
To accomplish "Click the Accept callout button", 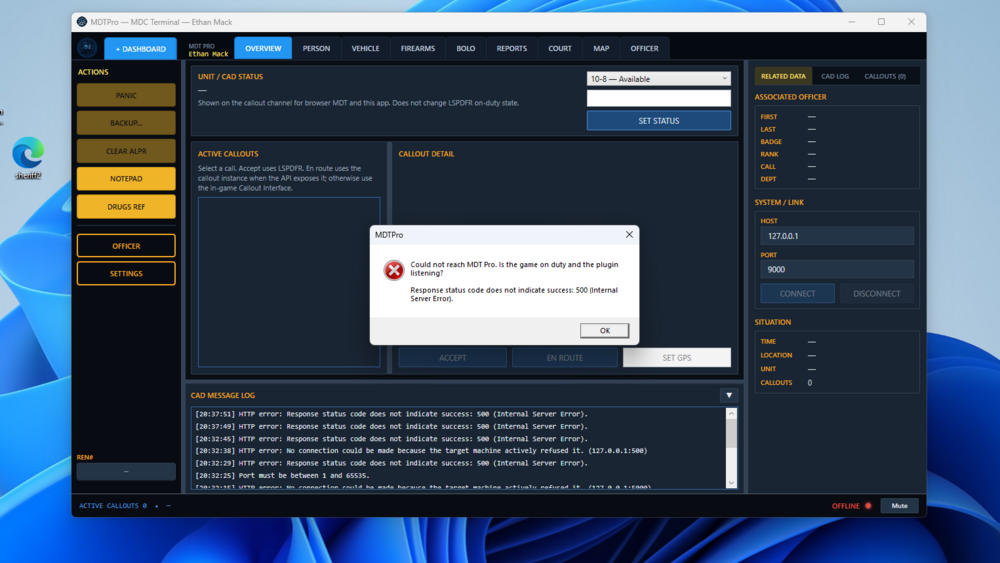I will [x=452, y=358].
